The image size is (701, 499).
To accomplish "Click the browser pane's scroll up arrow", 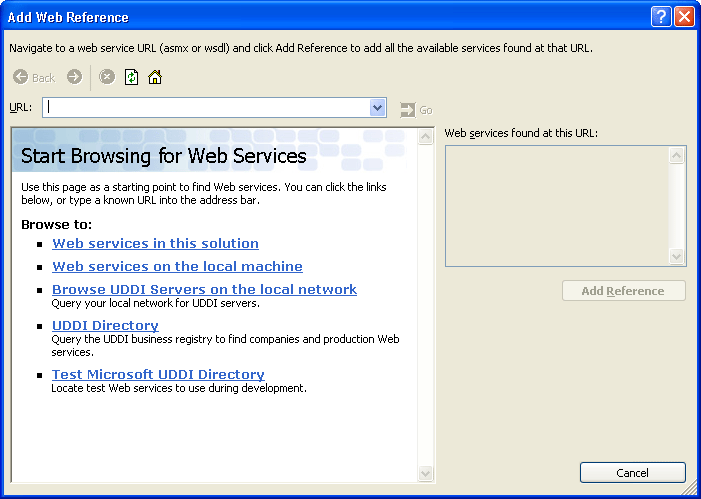I will 425,136.
